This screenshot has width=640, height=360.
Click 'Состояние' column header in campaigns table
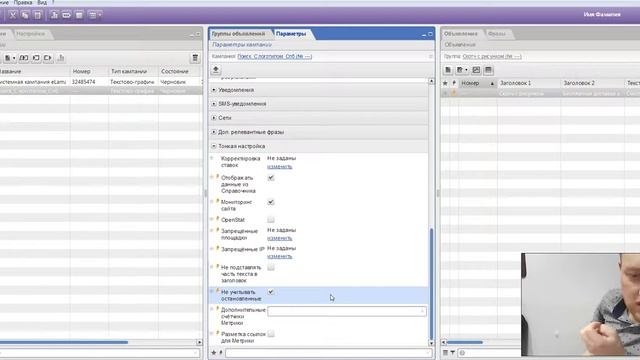[180, 71]
